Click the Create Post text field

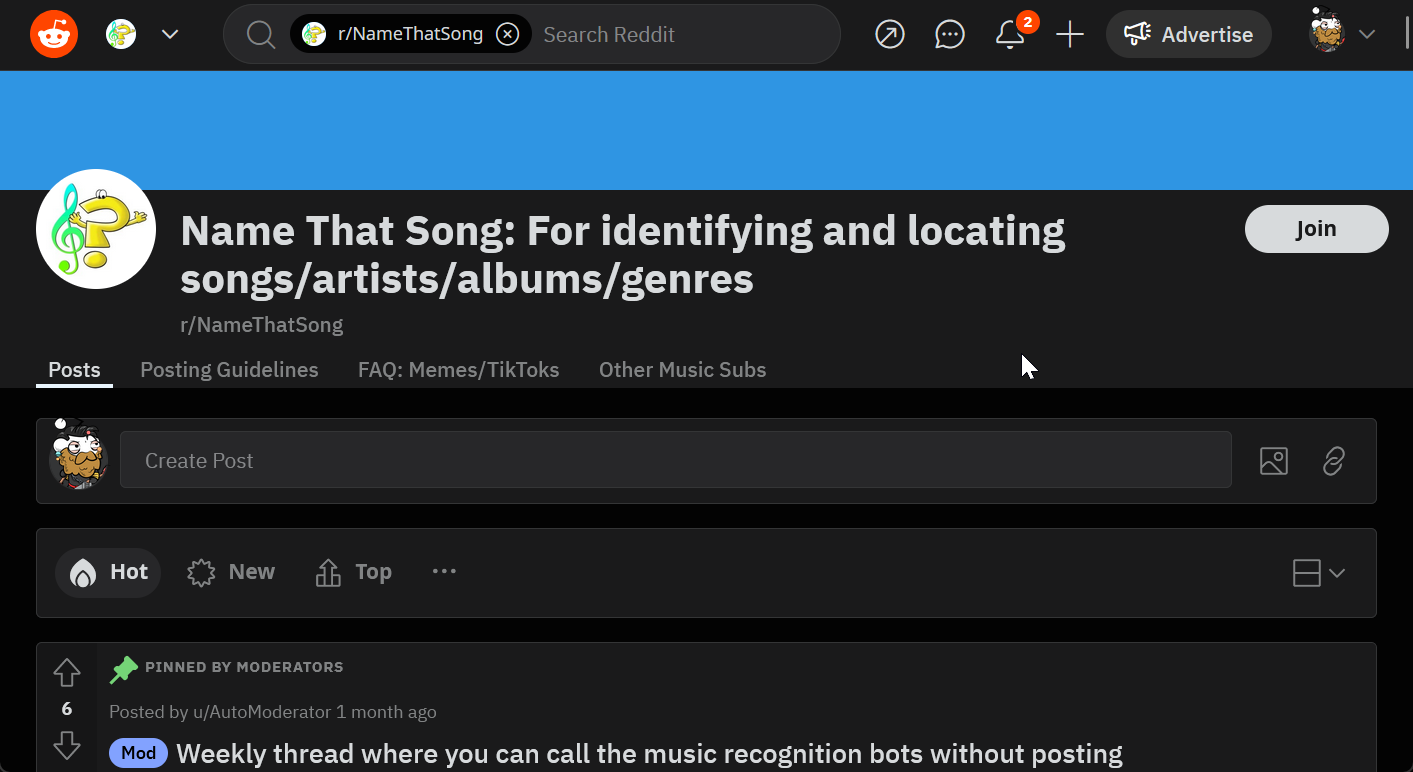[x=675, y=461]
